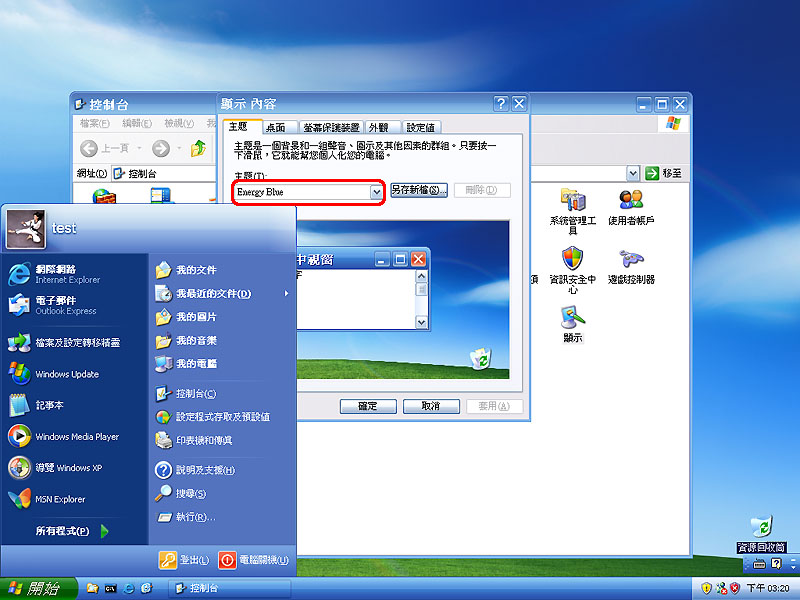Click the test user account picture
The width and height of the screenshot is (800, 600).
pos(26,229)
